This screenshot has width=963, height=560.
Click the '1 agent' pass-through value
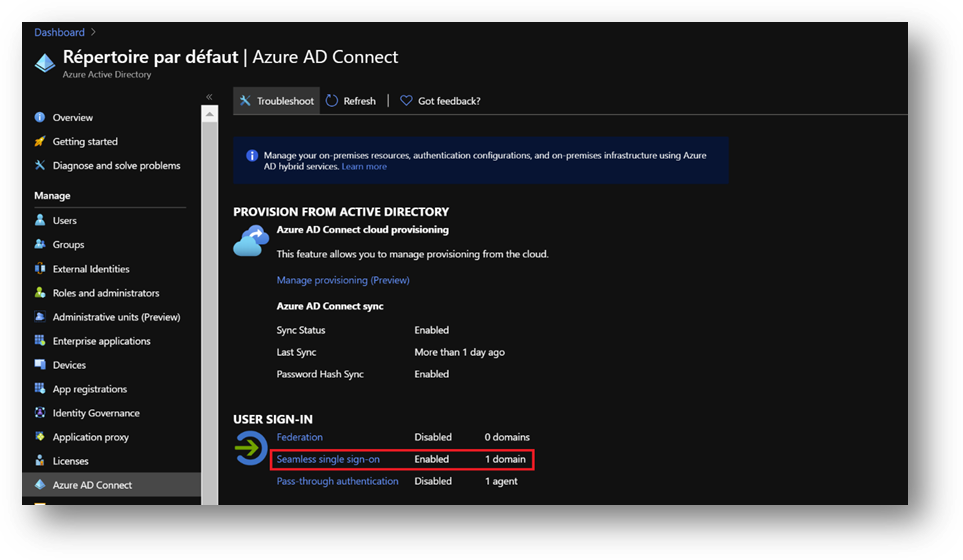(x=501, y=481)
